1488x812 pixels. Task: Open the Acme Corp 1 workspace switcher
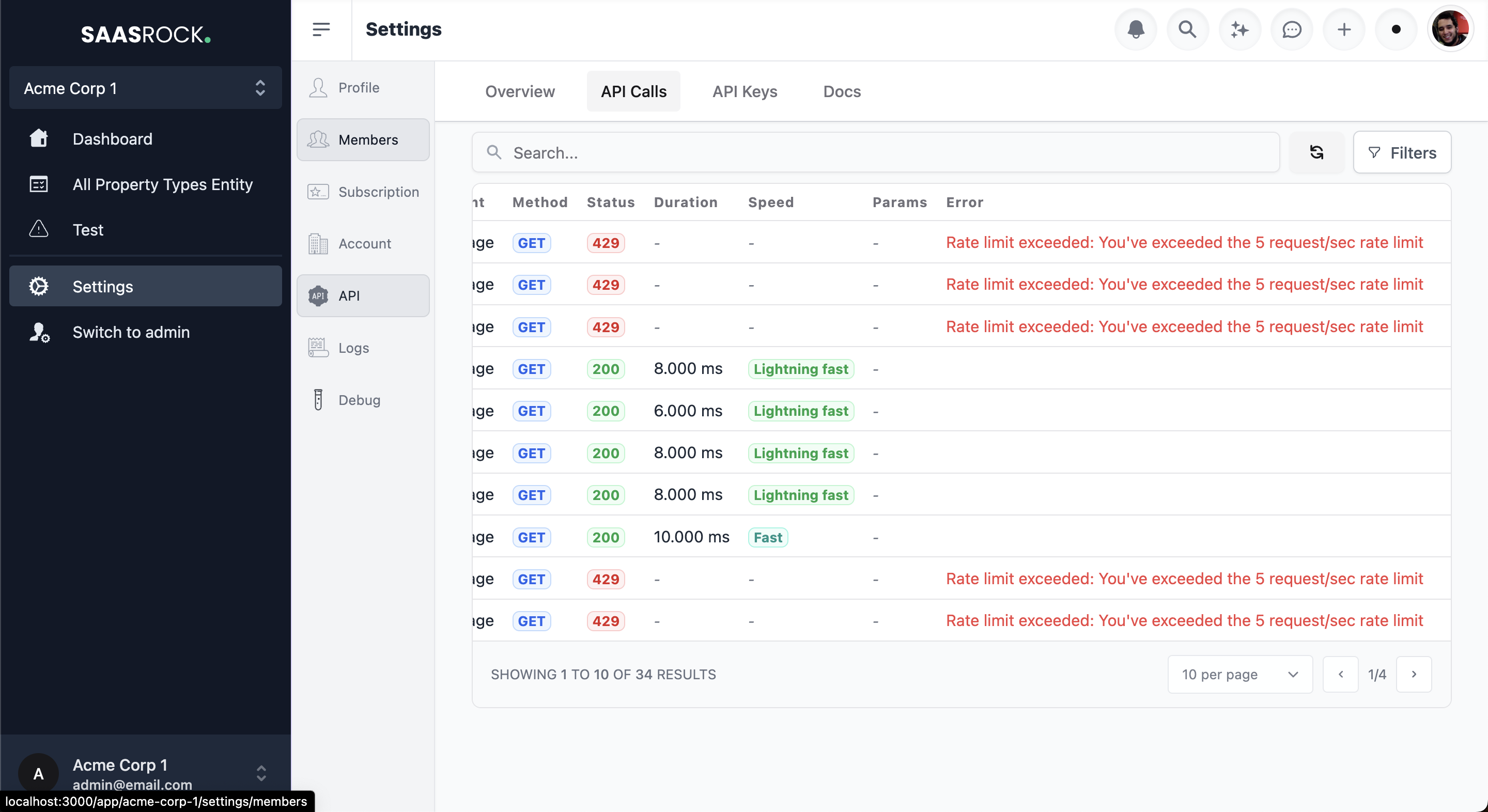145,88
